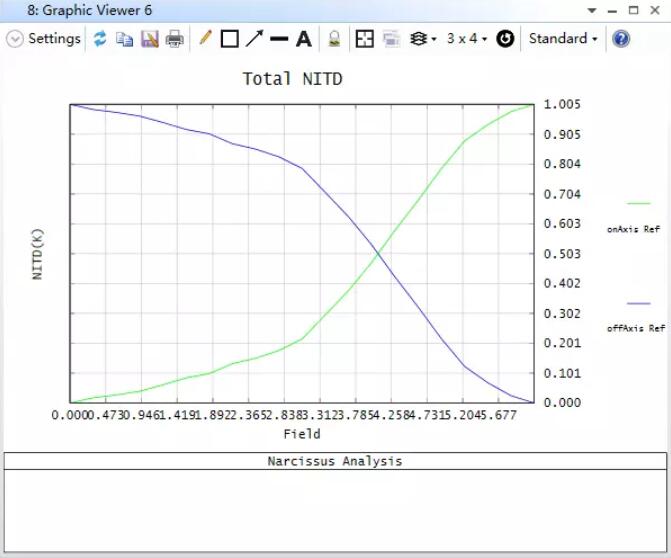Open the help question mark icon
Screen dimensions: 671x558
tap(621, 39)
